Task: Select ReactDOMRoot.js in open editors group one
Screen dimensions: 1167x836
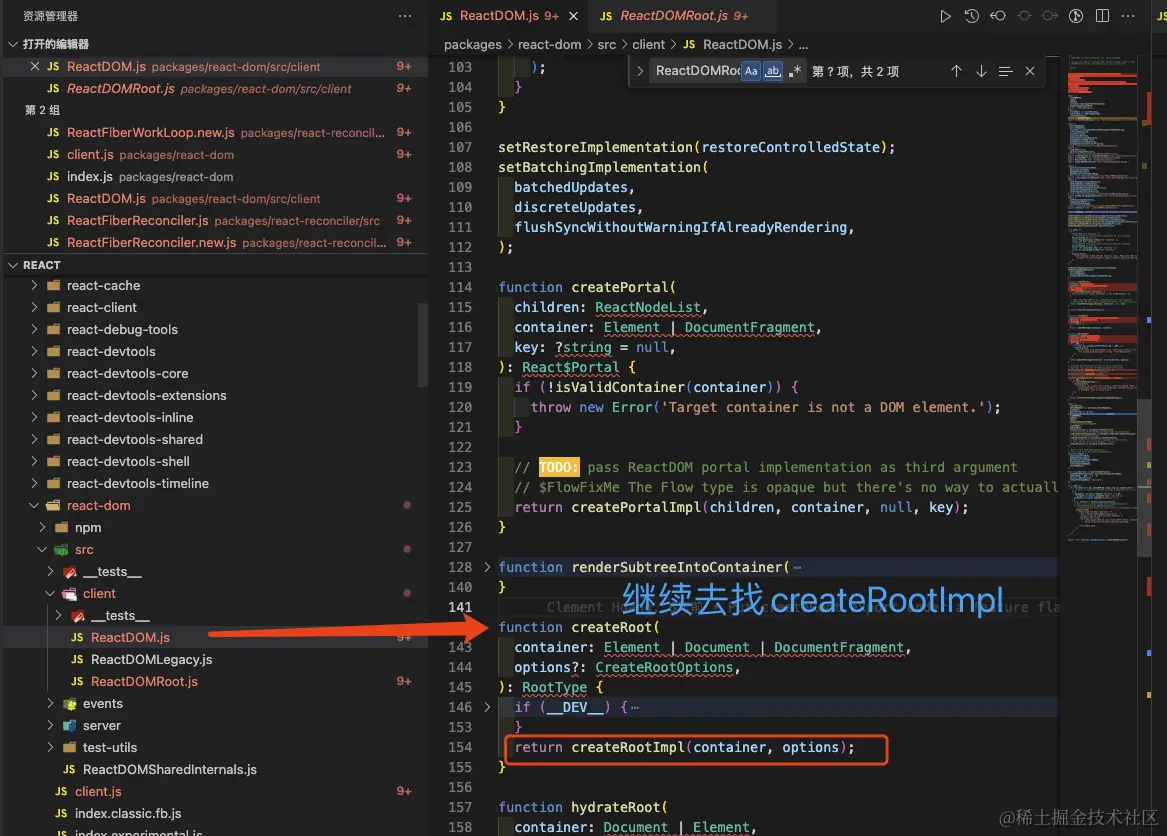Action: pyautogui.click(x=214, y=89)
